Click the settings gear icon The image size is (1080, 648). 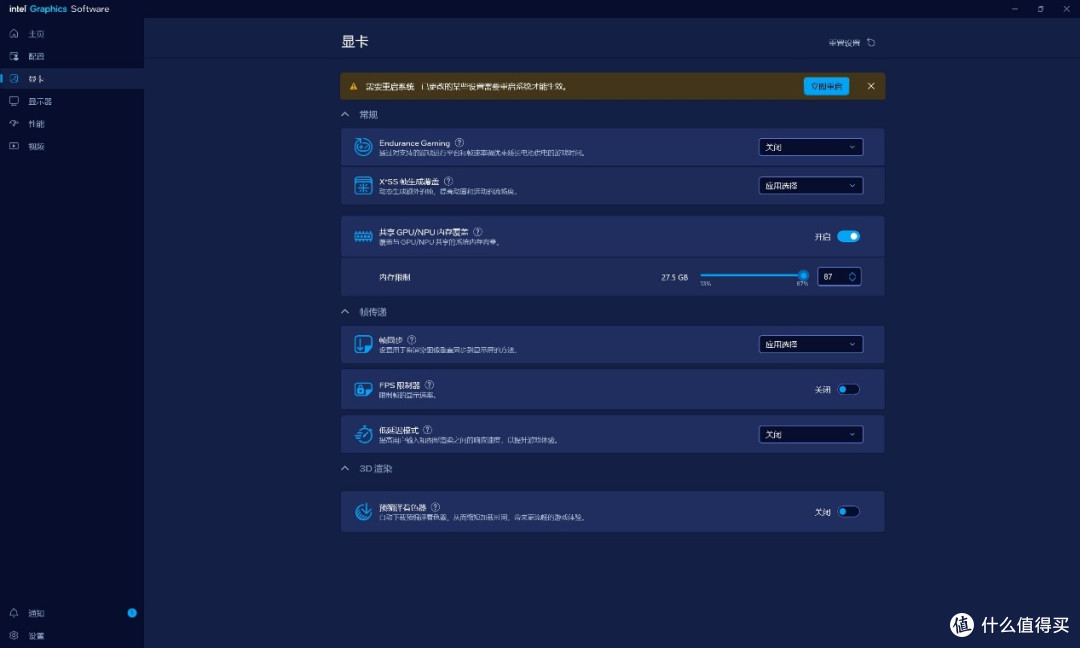[x=14, y=636]
